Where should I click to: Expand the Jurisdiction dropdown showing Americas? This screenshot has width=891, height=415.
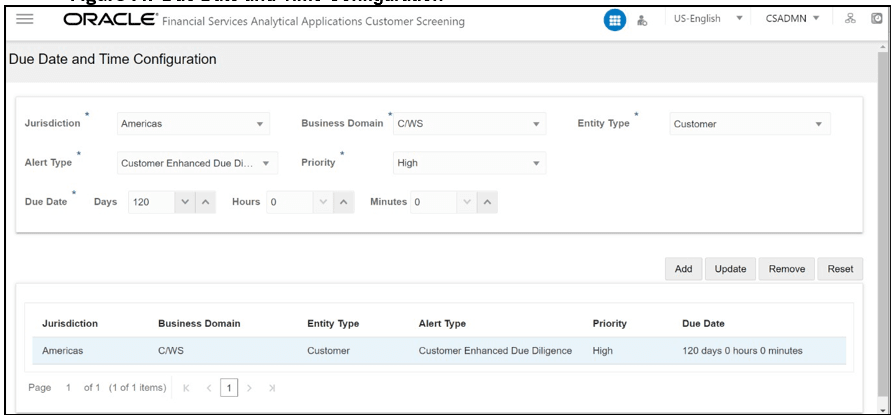(193, 123)
